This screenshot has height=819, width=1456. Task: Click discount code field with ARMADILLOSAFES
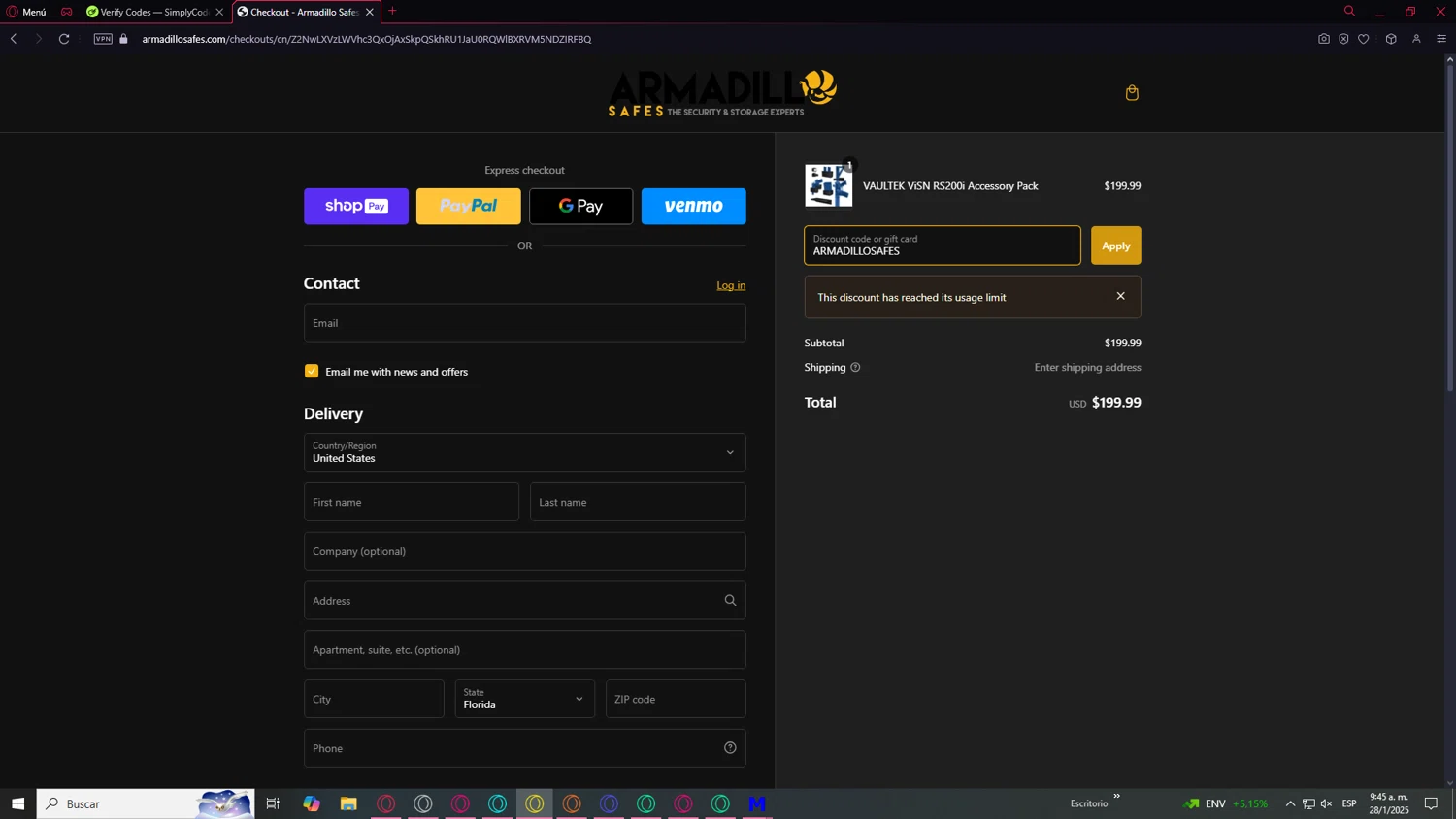943,246
